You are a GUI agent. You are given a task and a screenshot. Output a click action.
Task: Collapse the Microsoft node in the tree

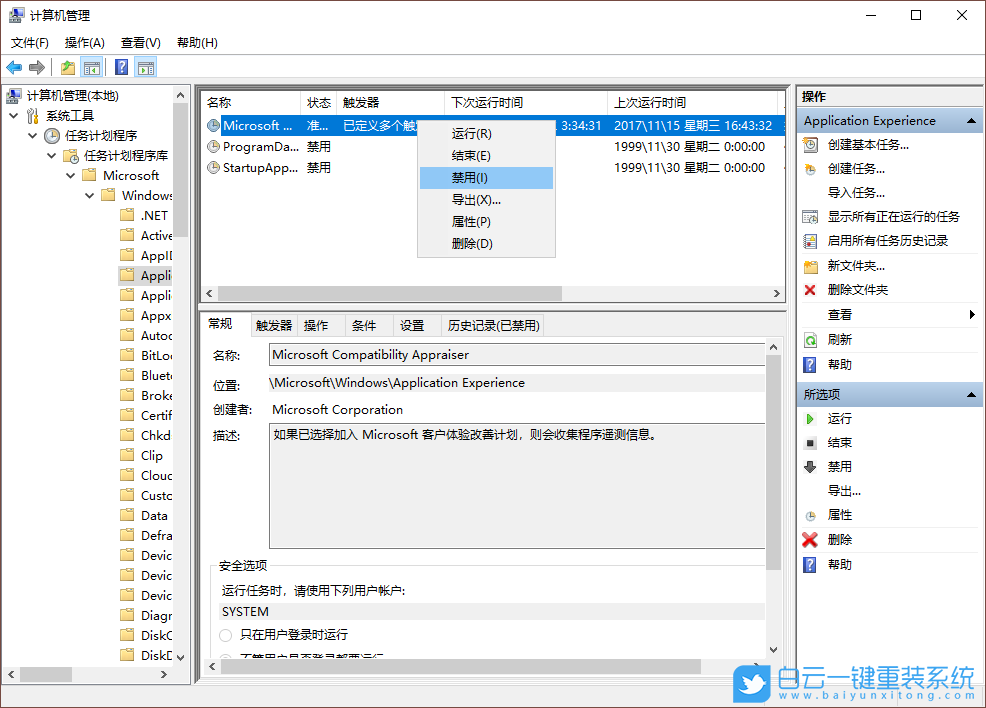[x=70, y=175]
